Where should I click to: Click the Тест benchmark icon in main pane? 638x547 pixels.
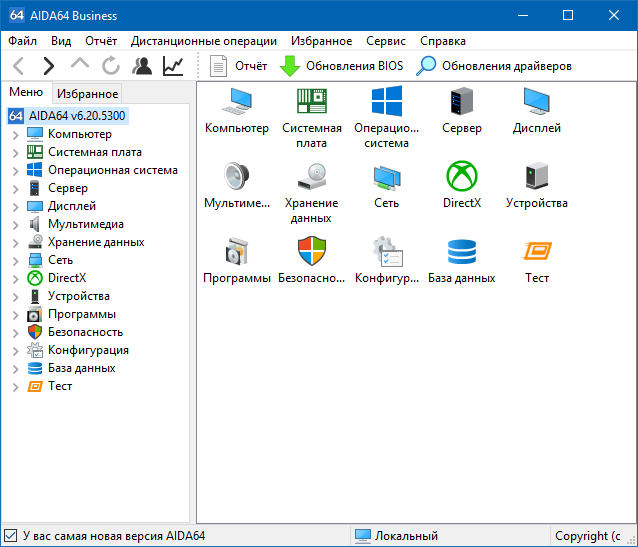point(537,252)
